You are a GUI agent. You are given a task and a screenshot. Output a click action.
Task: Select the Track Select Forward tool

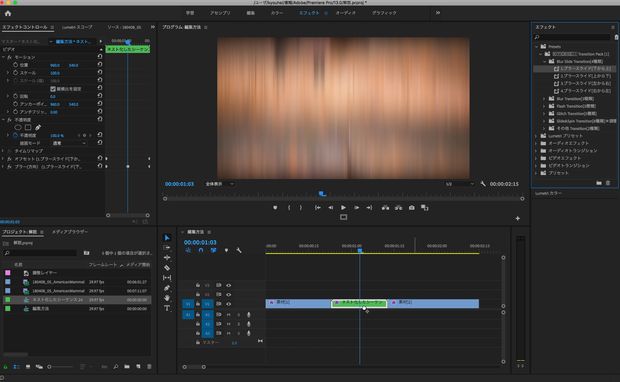167,248
